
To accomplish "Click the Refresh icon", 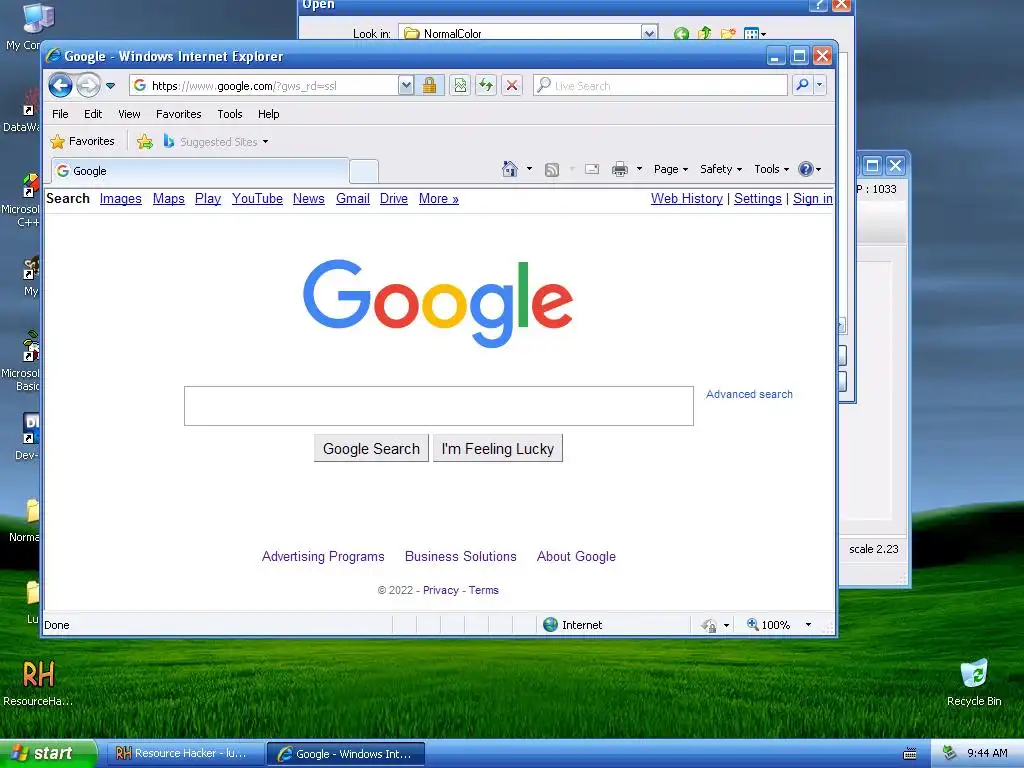I will tap(486, 86).
